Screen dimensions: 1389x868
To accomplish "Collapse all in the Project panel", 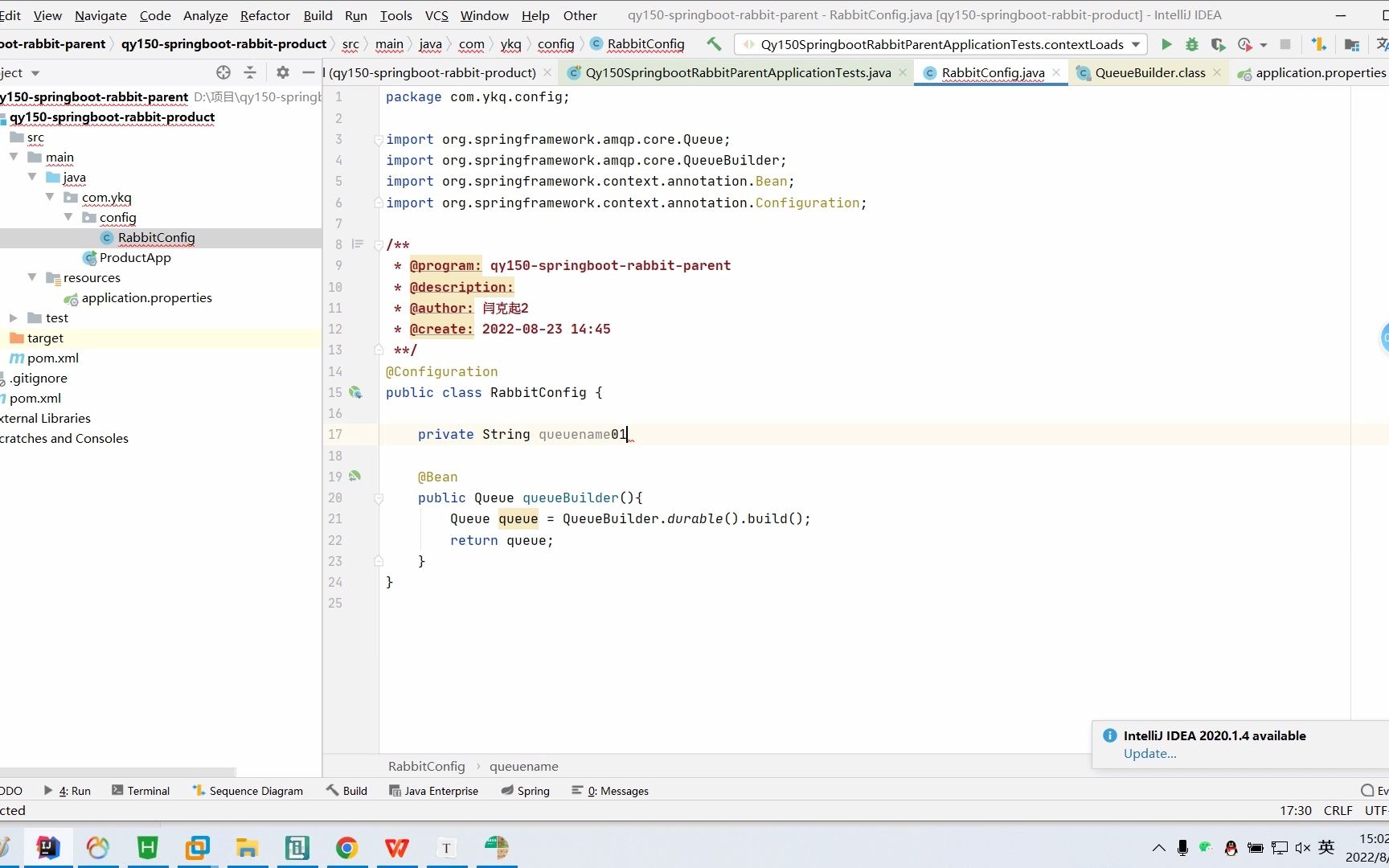I will [x=250, y=73].
